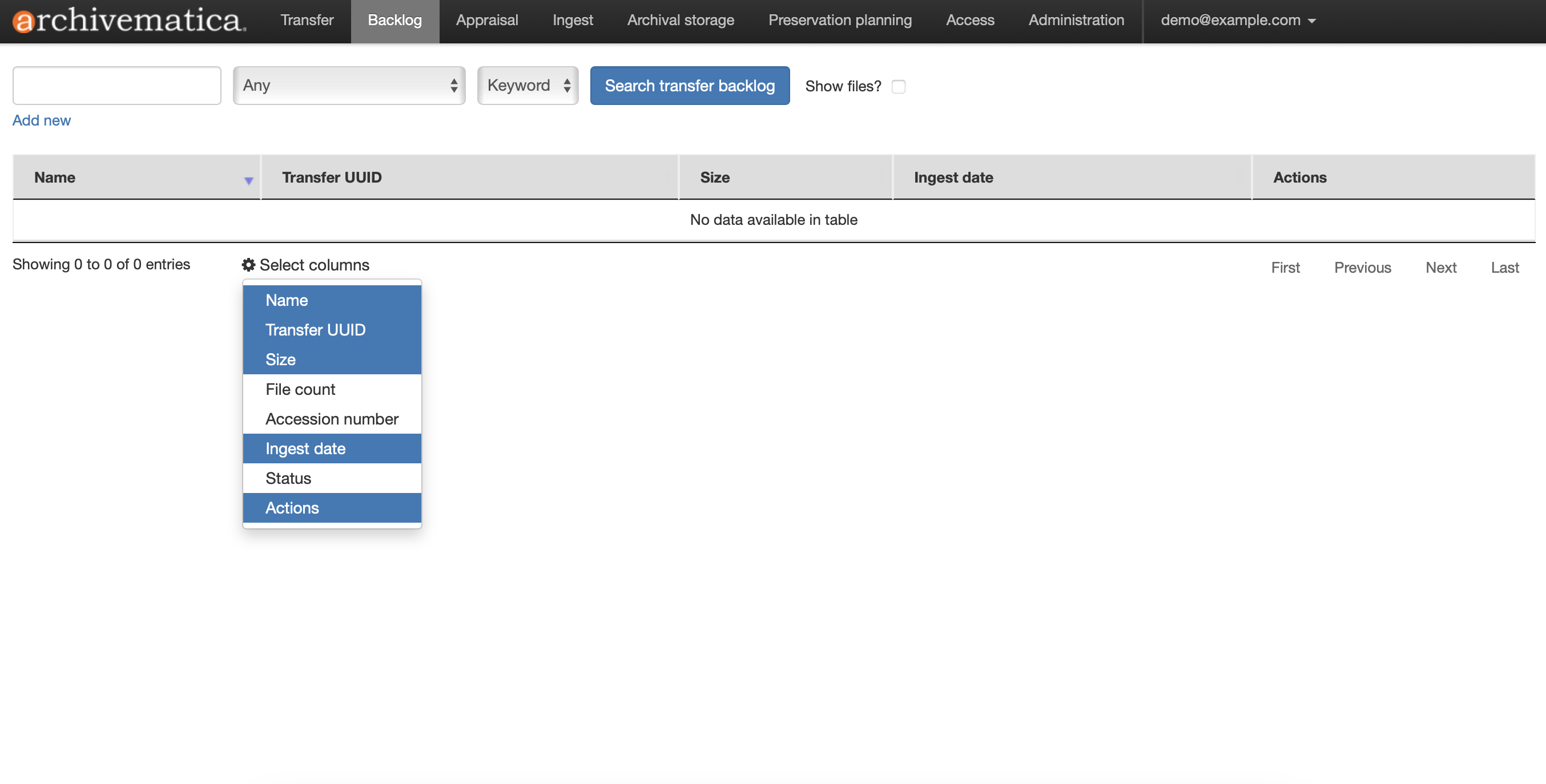Toggle Accession number column on

point(332,419)
